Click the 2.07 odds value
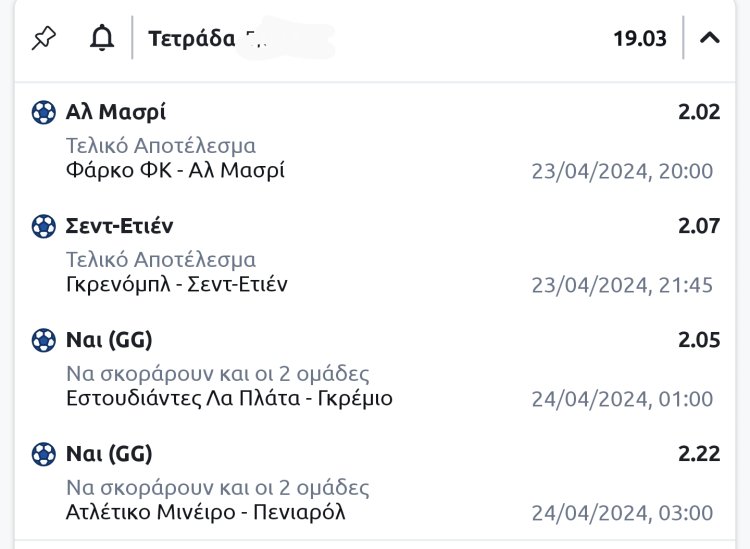Image resolution: width=750 pixels, height=549 pixels. point(698,227)
